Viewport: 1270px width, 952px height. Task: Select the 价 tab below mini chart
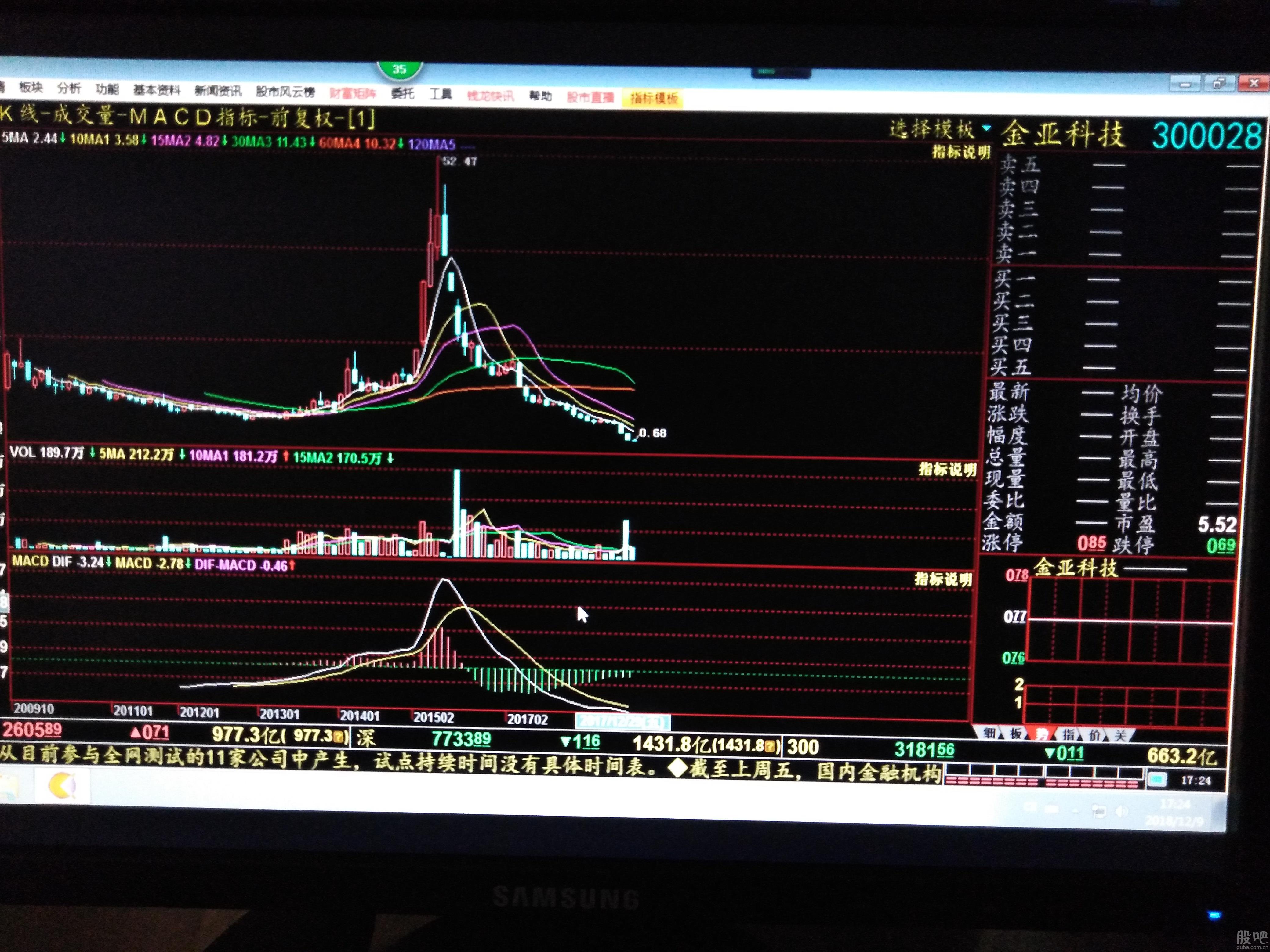point(1094,735)
